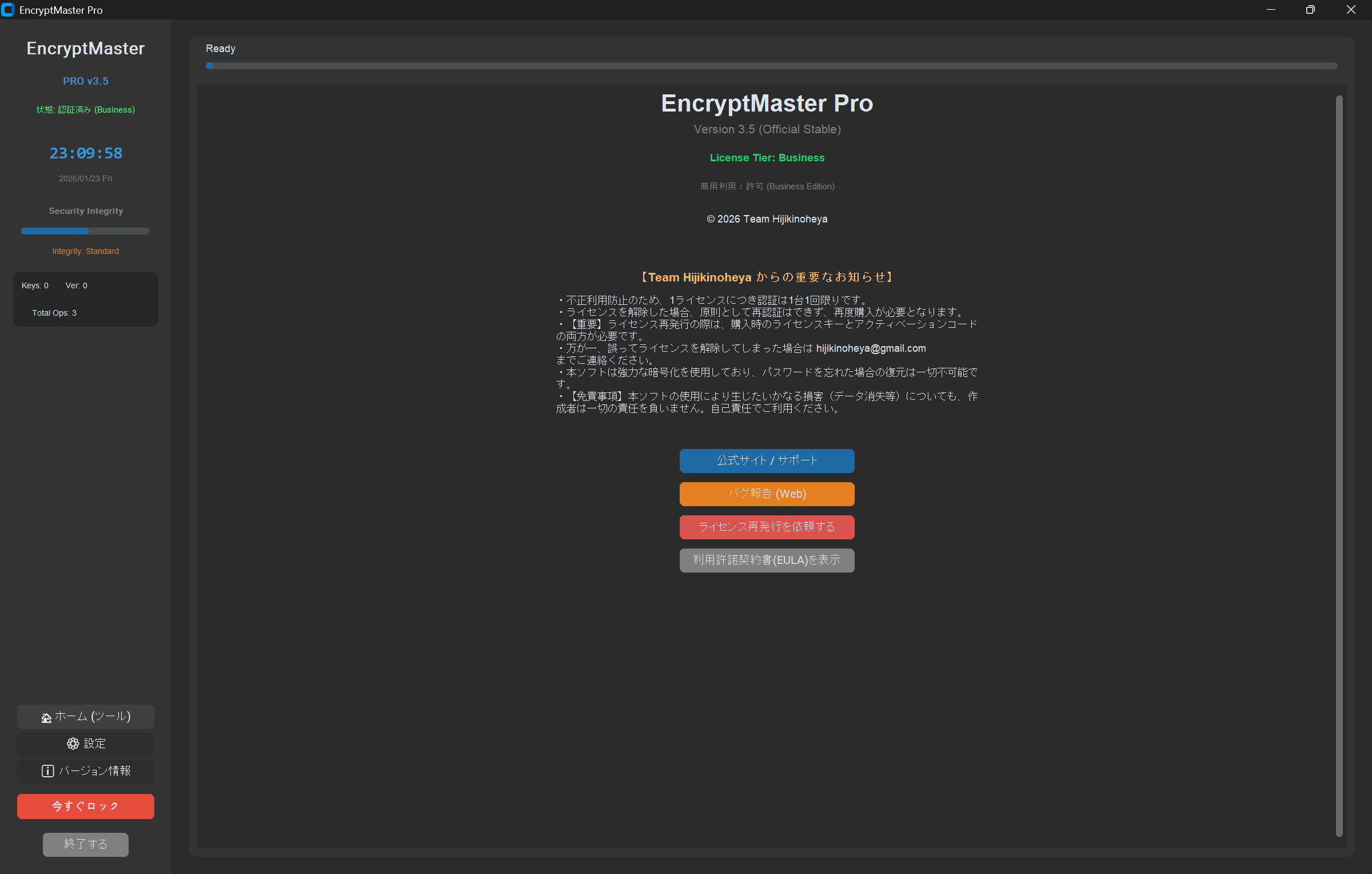Open settings via the gear icon
The height and width of the screenshot is (874, 1372).
tap(73, 744)
